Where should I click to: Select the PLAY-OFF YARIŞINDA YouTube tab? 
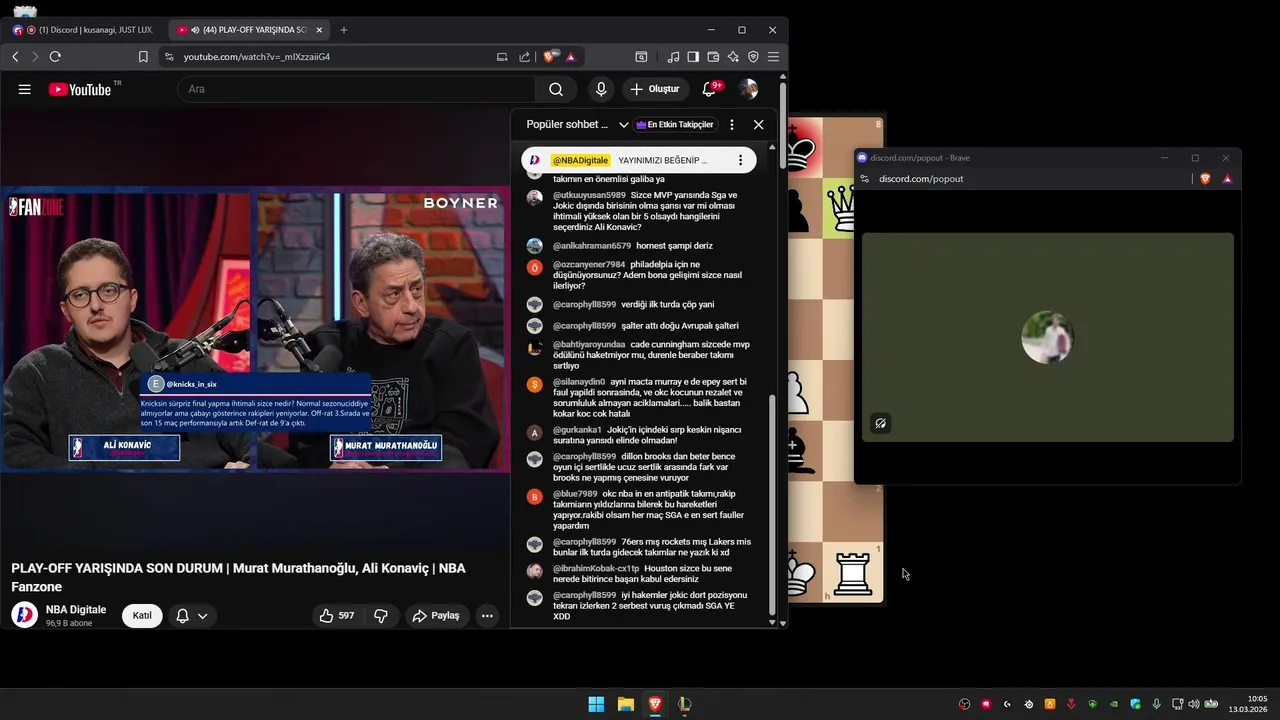pyautogui.click(x=248, y=30)
